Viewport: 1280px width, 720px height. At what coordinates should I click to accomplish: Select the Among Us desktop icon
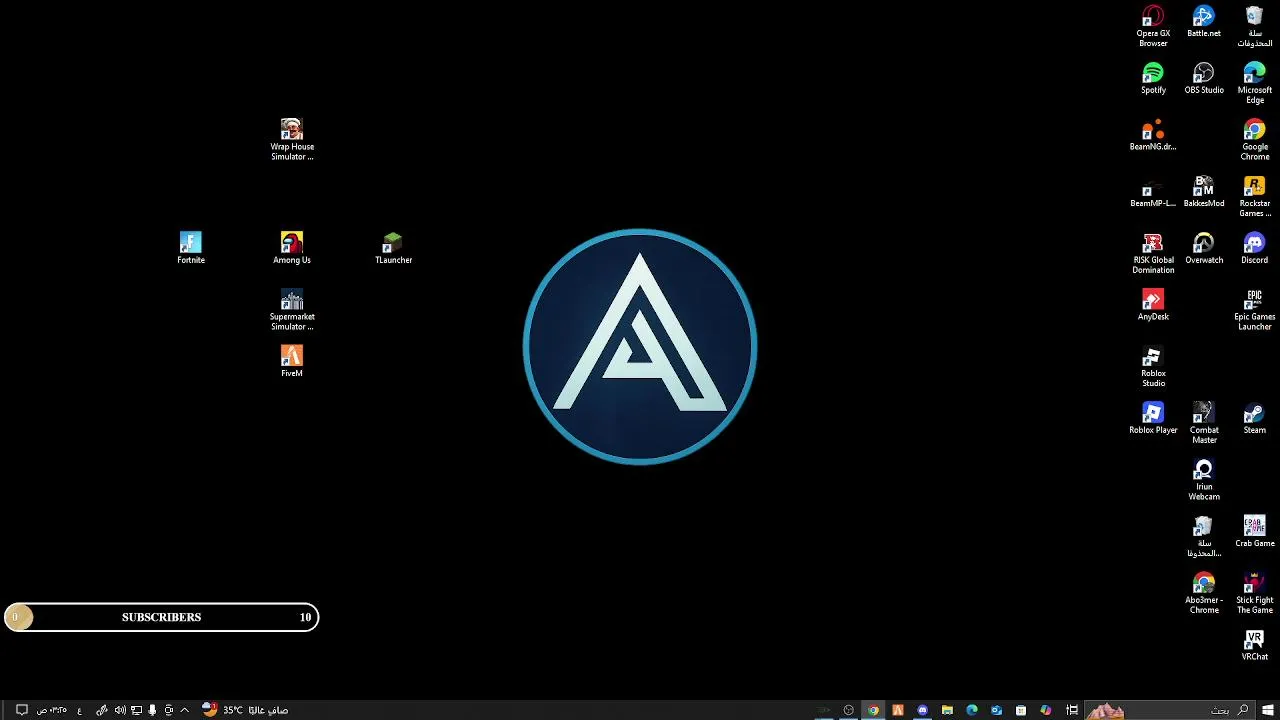pyautogui.click(x=292, y=249)
